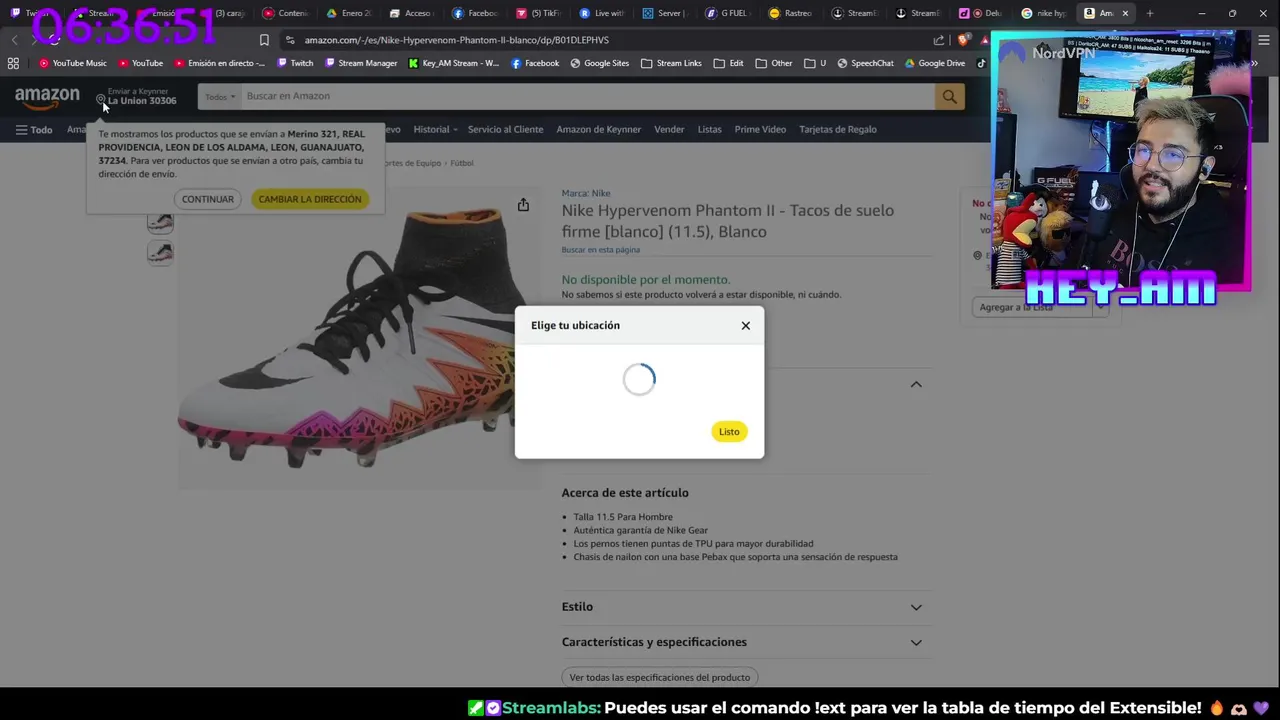Open YouTube Music bookmark
Screen dimensions: 1280x720
pos(73,63)
